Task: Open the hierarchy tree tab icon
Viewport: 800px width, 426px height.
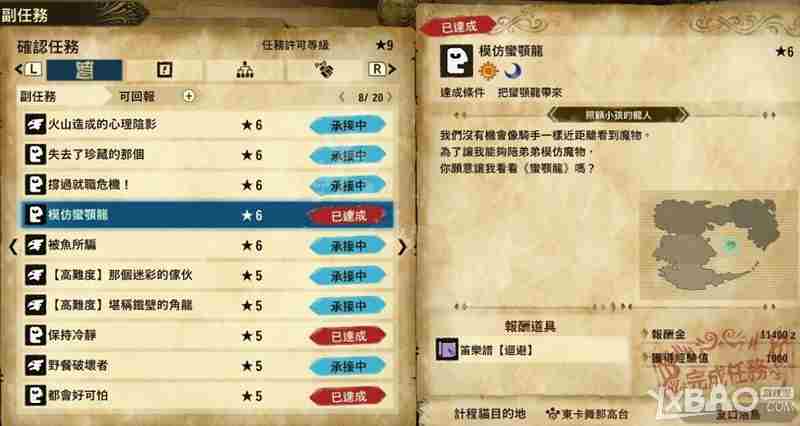Action: (x=245, y=70)
